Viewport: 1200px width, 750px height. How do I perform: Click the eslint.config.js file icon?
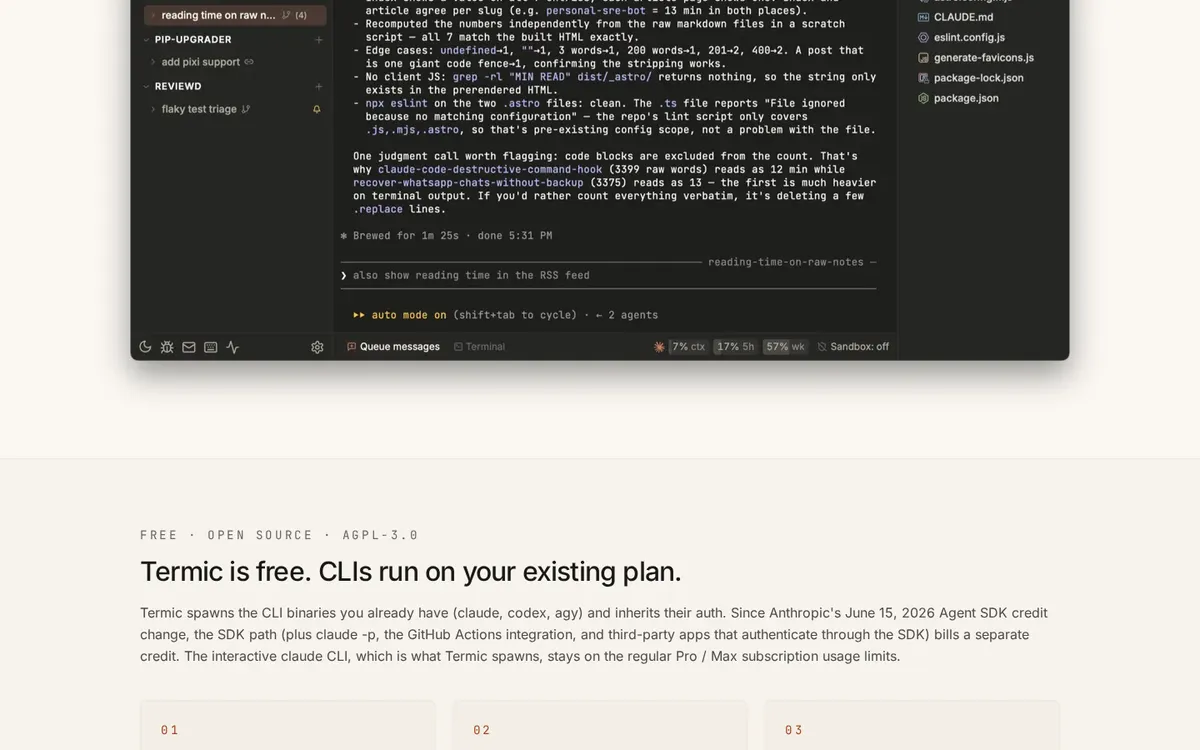[924, 37]
